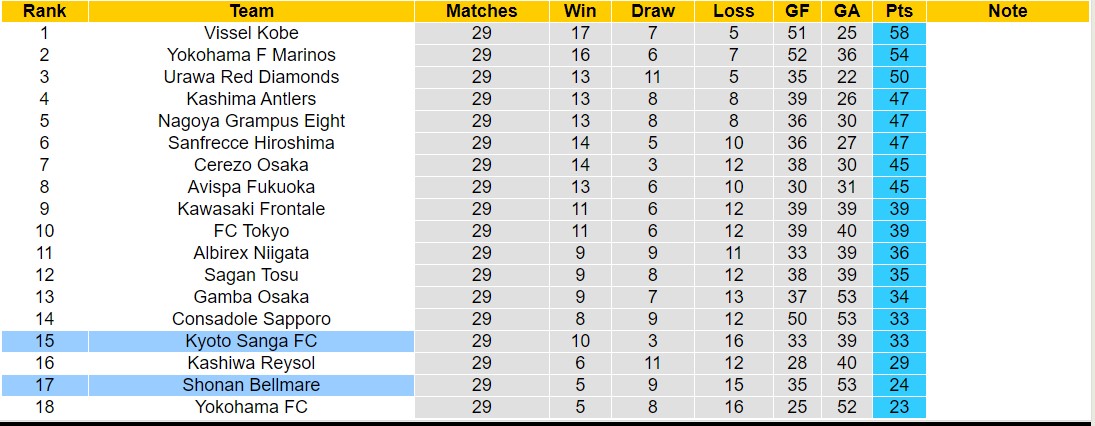
Task: Click Vissel Kobe's 58 points cell
Action: pyautogui.click(x=898, y=33)
